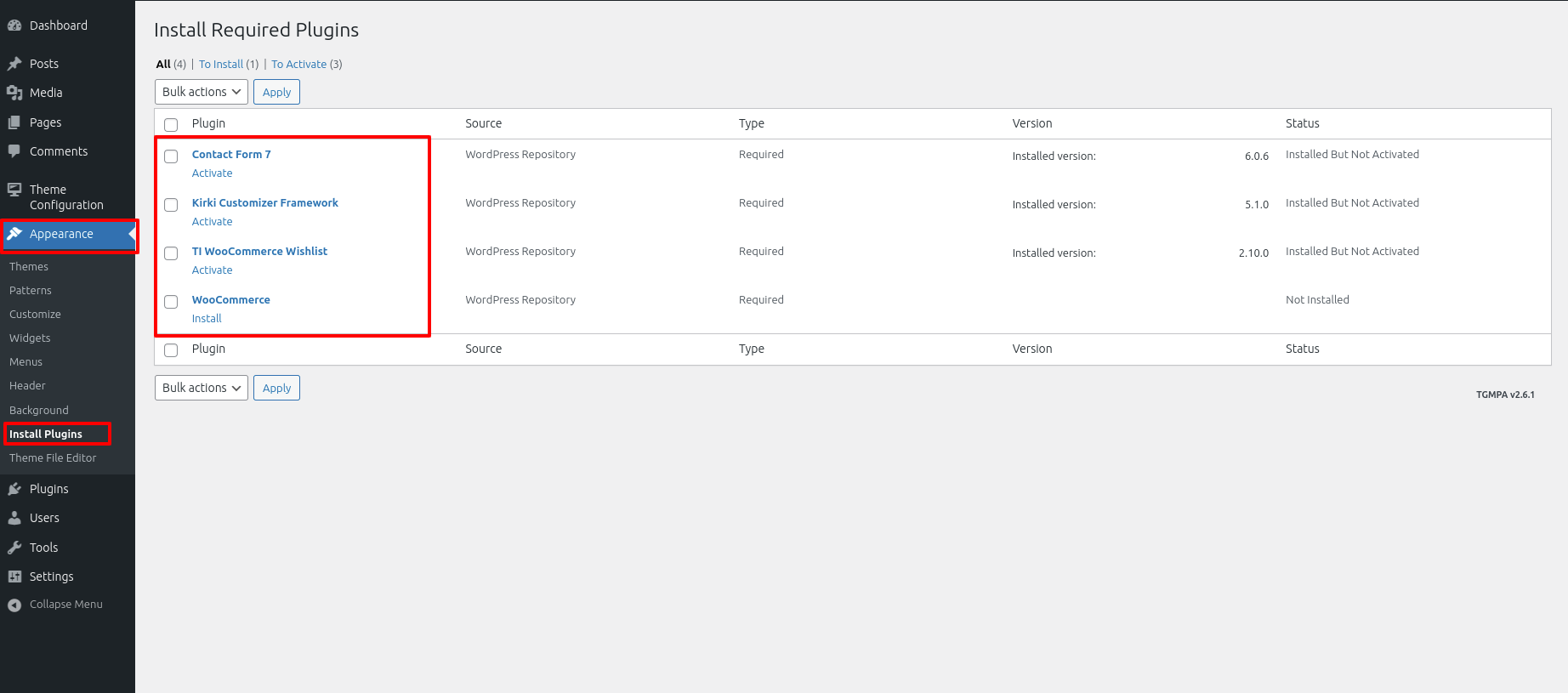The width and height of the screenshot is (1568, 693).
Task: Filter list by To Activate tab
Action: 299,65
